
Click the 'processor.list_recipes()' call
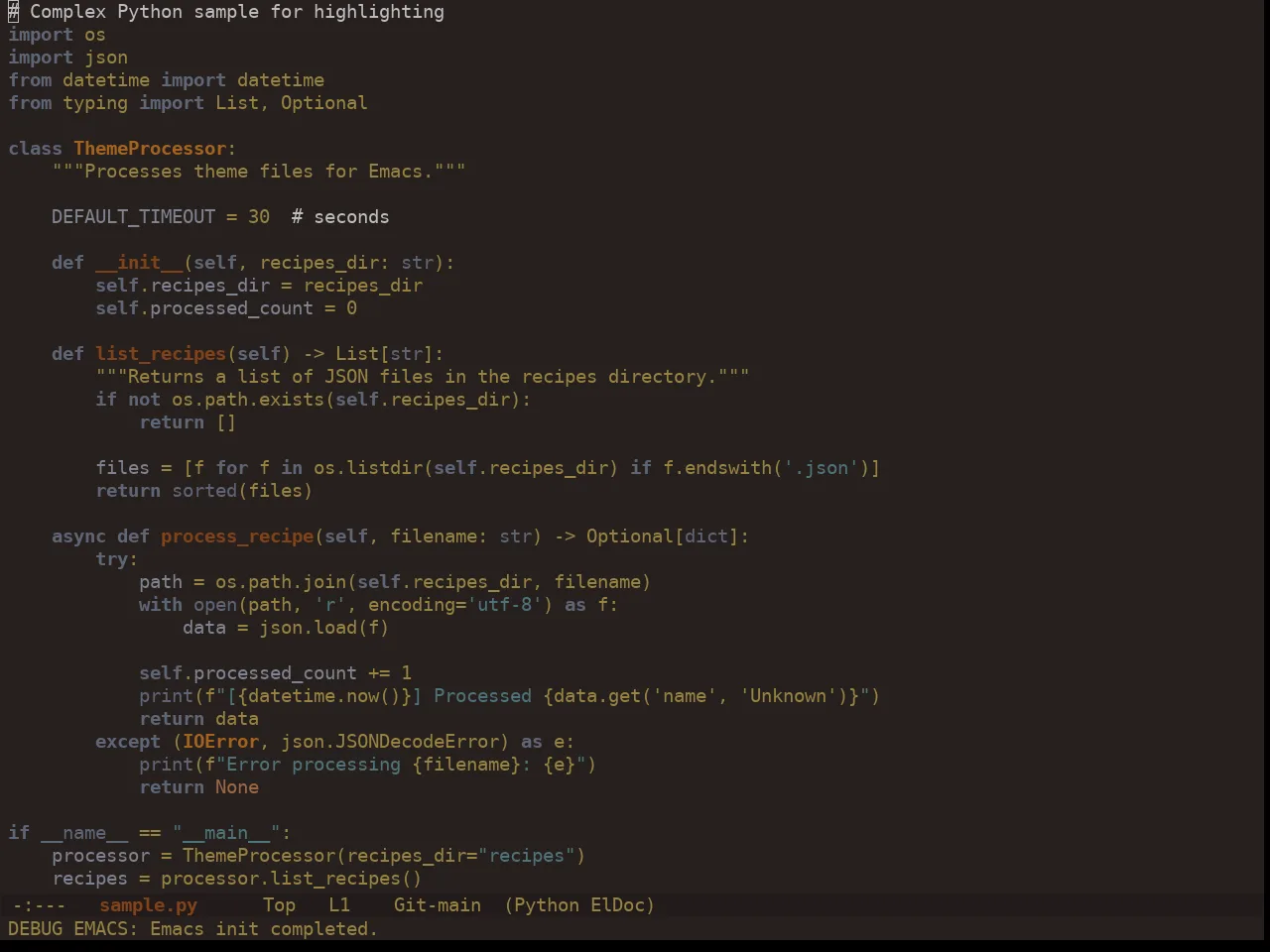(x=292, y=879)
